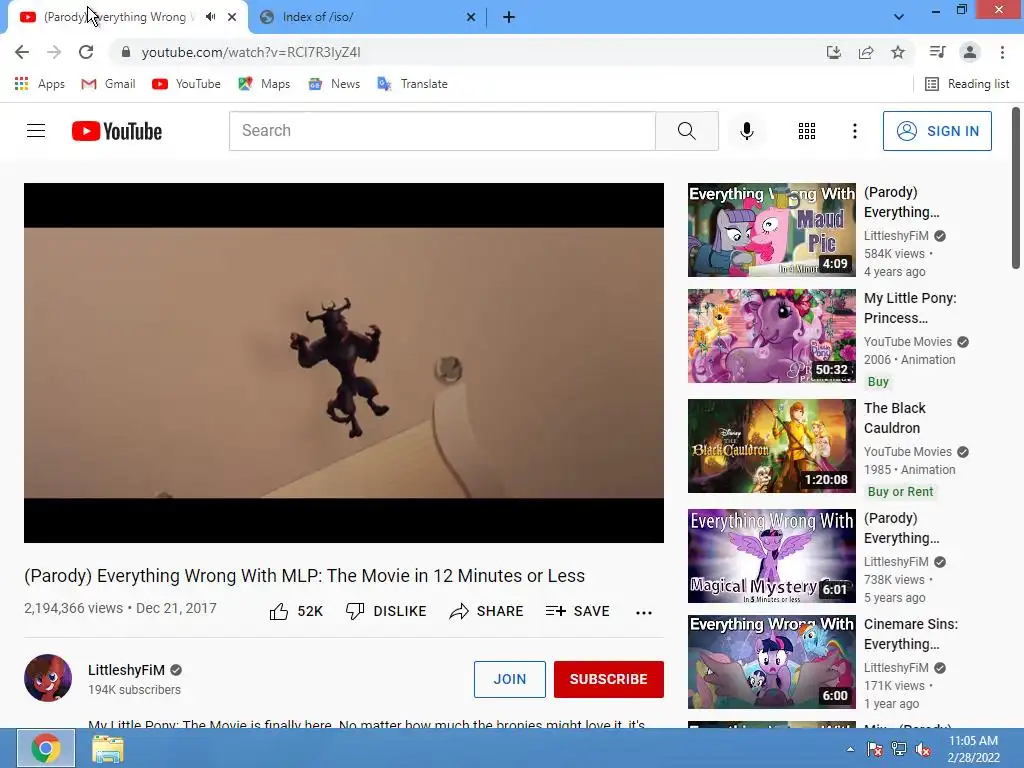Open File Explorer from the taskbar
Image resolution: width=1024 pixels, height=768 pixels.
point(108,748)
